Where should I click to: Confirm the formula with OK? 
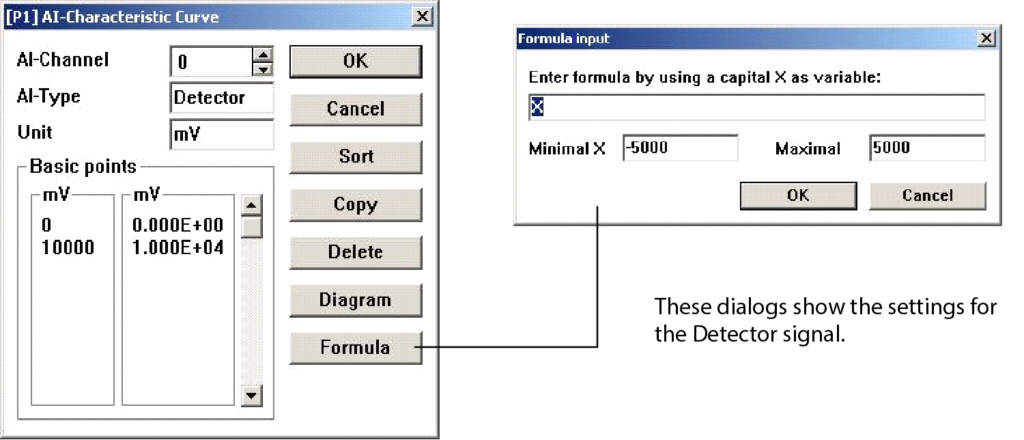pos(798,195)
